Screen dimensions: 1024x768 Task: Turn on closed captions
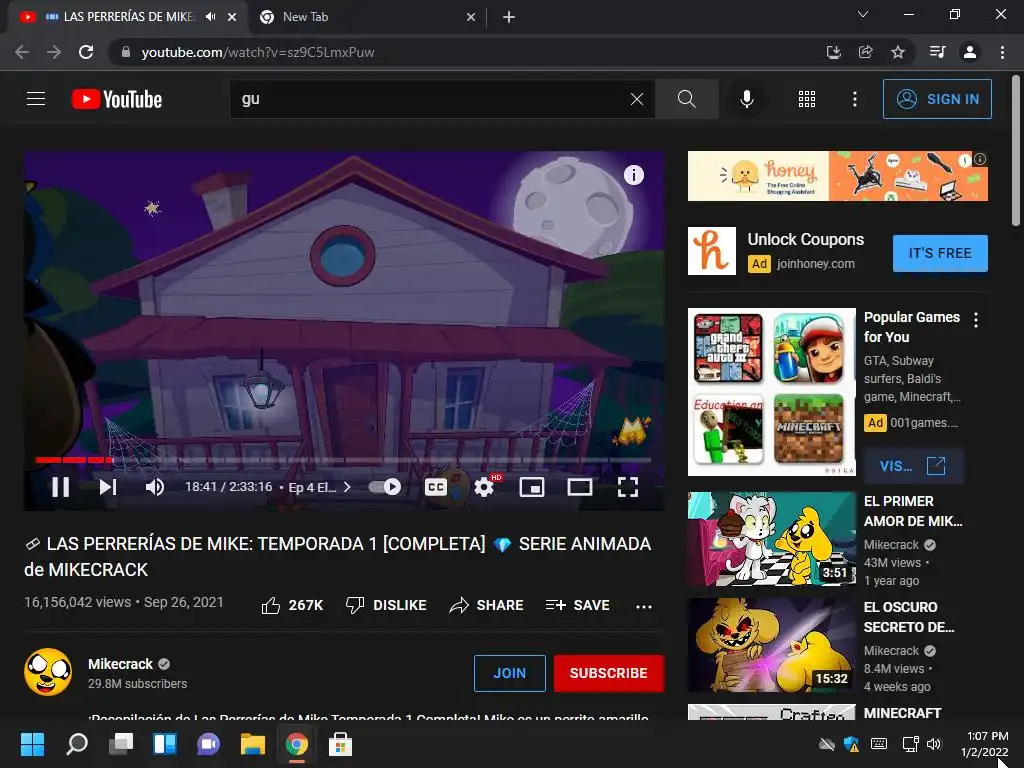436,487
